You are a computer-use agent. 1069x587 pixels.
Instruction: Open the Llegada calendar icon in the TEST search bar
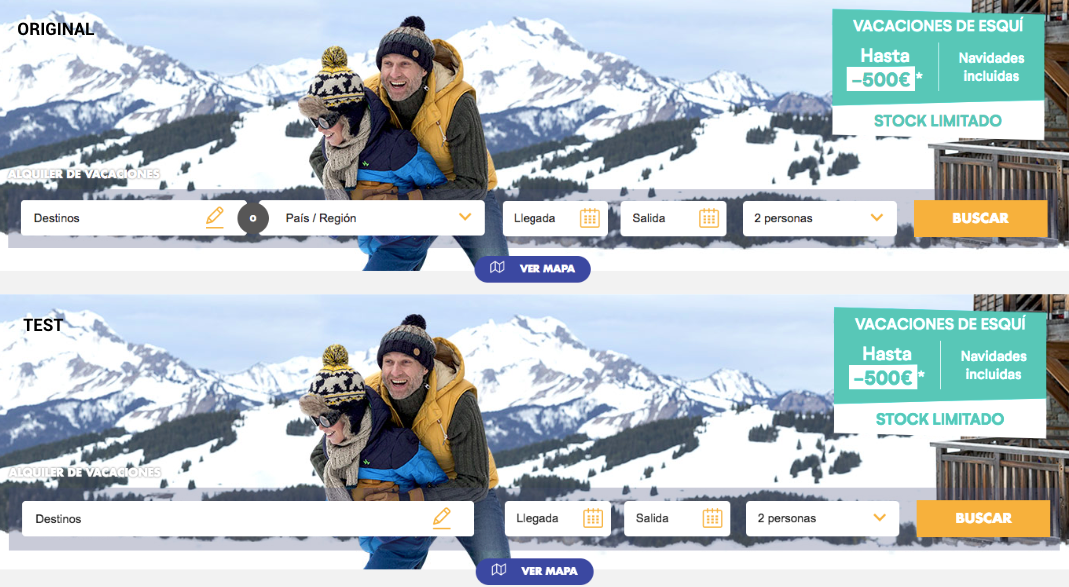click(x=593, y=518)
